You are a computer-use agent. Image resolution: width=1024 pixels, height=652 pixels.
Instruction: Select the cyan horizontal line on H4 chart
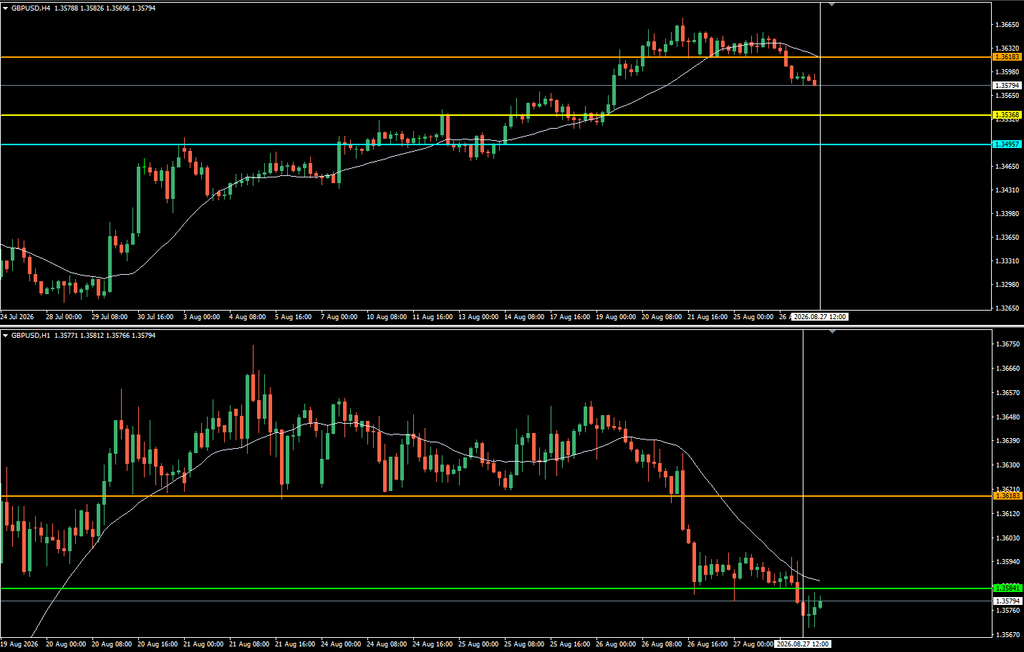(x=496, y=144)
